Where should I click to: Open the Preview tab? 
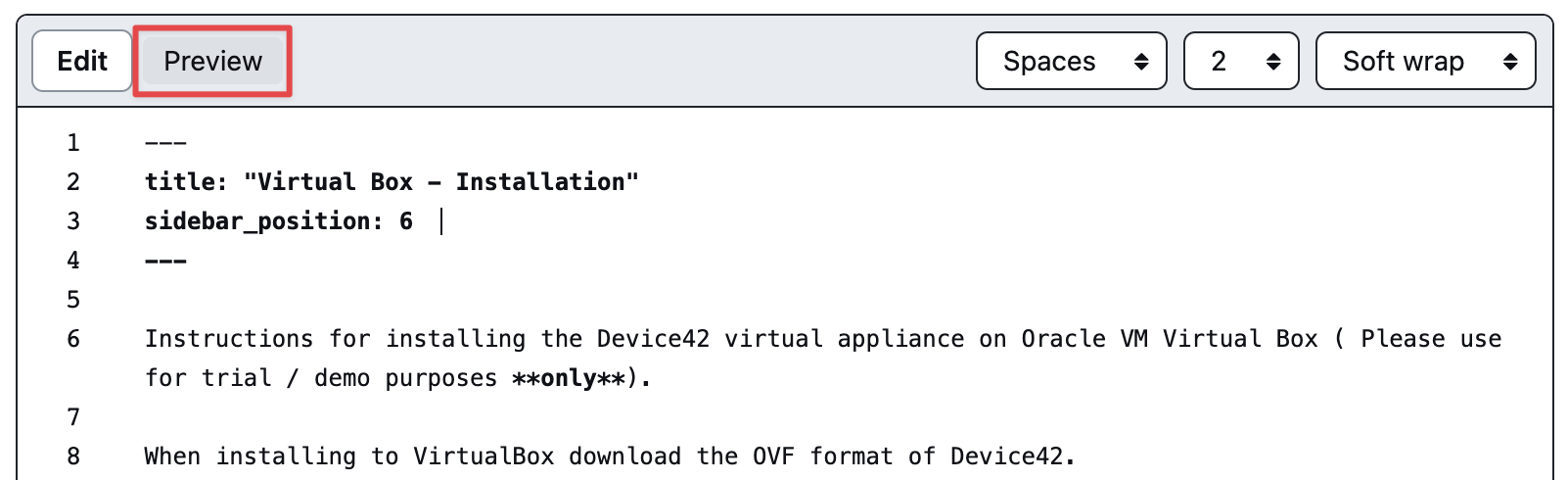click(212, 61)
